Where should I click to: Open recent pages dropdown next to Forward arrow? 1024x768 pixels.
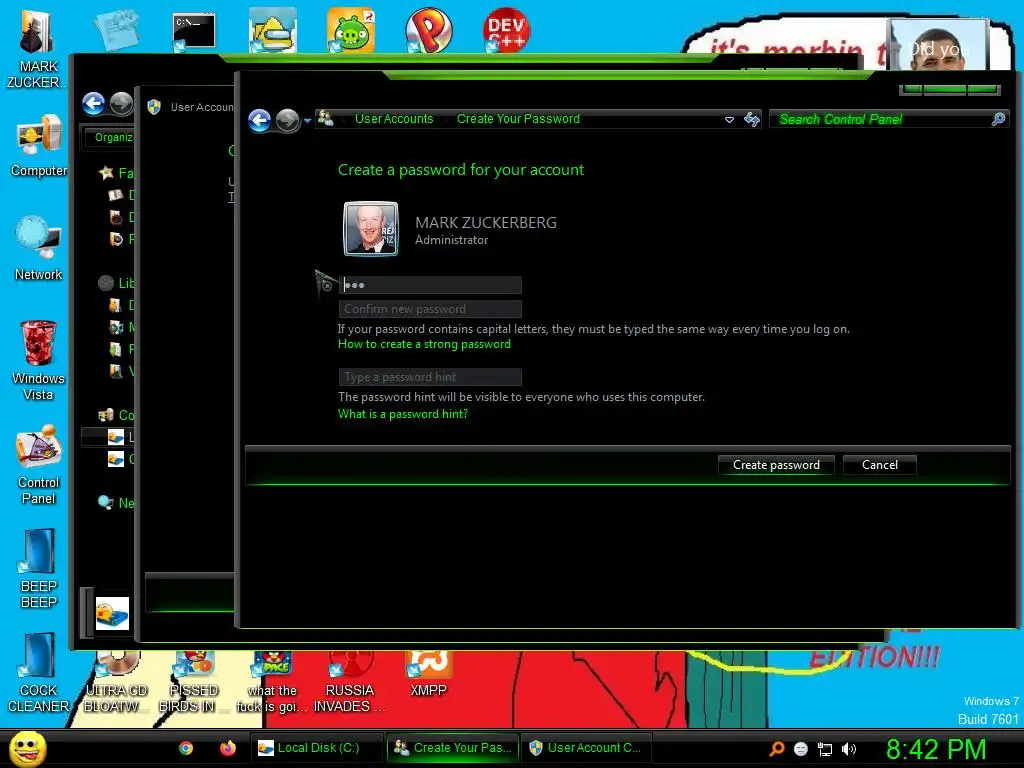[308, 120]
